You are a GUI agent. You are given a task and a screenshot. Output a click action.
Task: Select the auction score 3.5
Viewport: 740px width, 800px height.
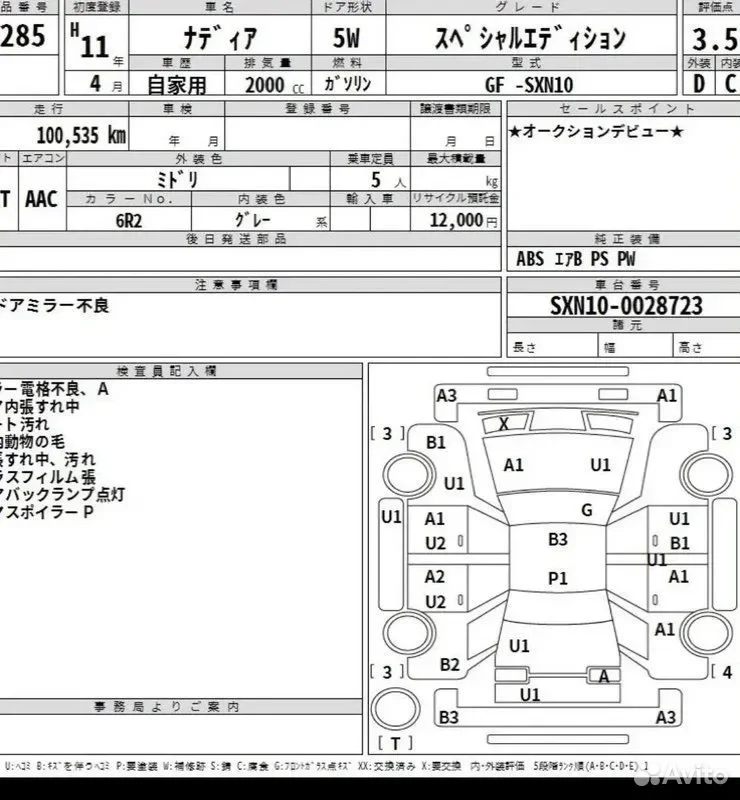coord(715,39)
